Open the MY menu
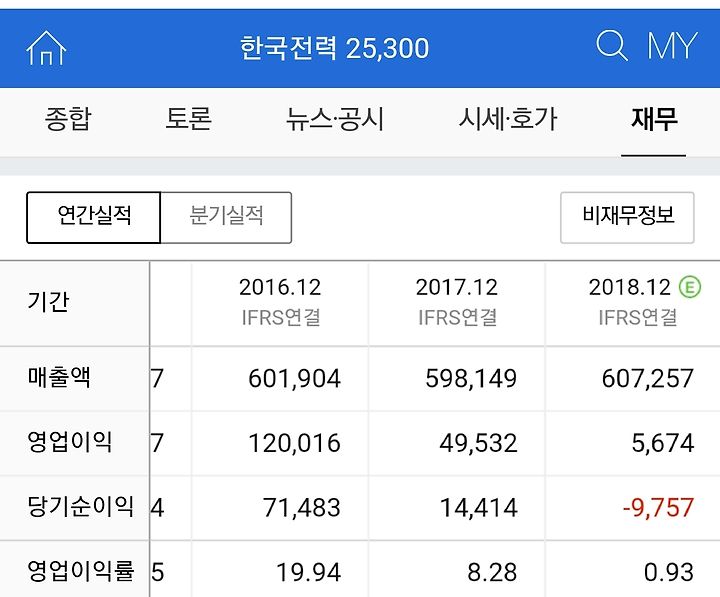This screenshot has width=720, height=597. point(672,45)
